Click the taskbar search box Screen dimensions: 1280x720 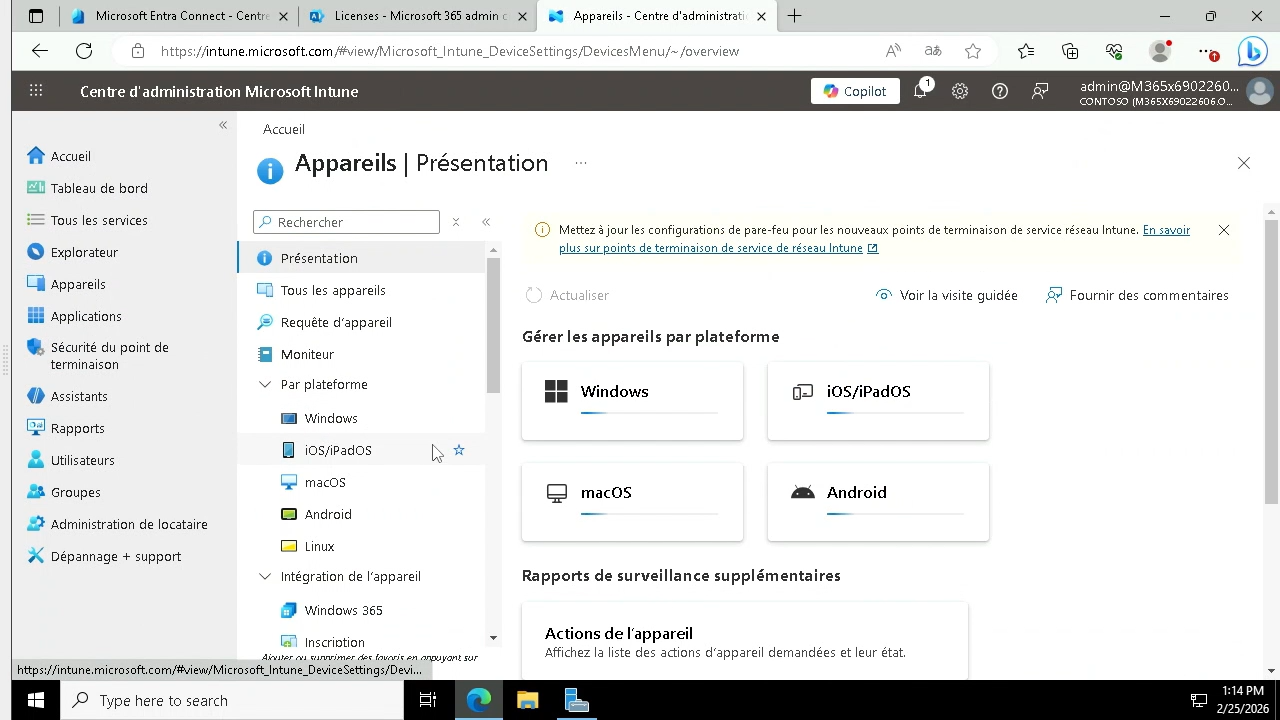(232, 700)
